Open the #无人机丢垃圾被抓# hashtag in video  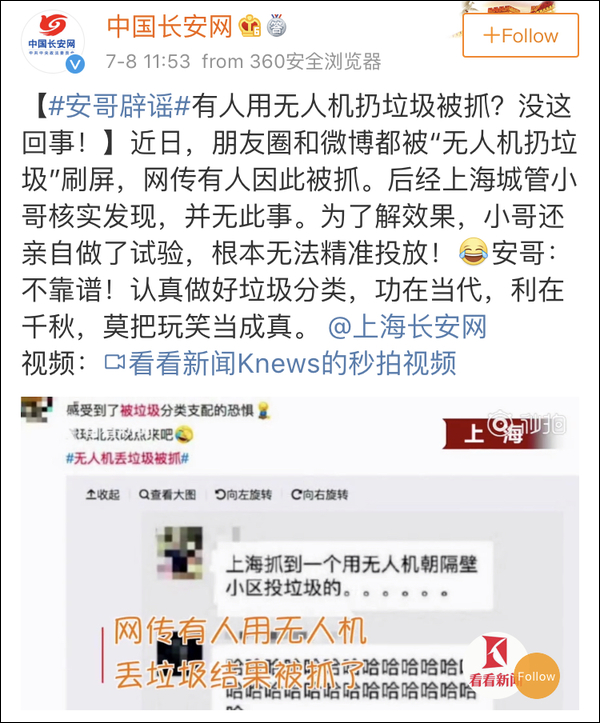[x=127, y=458]
